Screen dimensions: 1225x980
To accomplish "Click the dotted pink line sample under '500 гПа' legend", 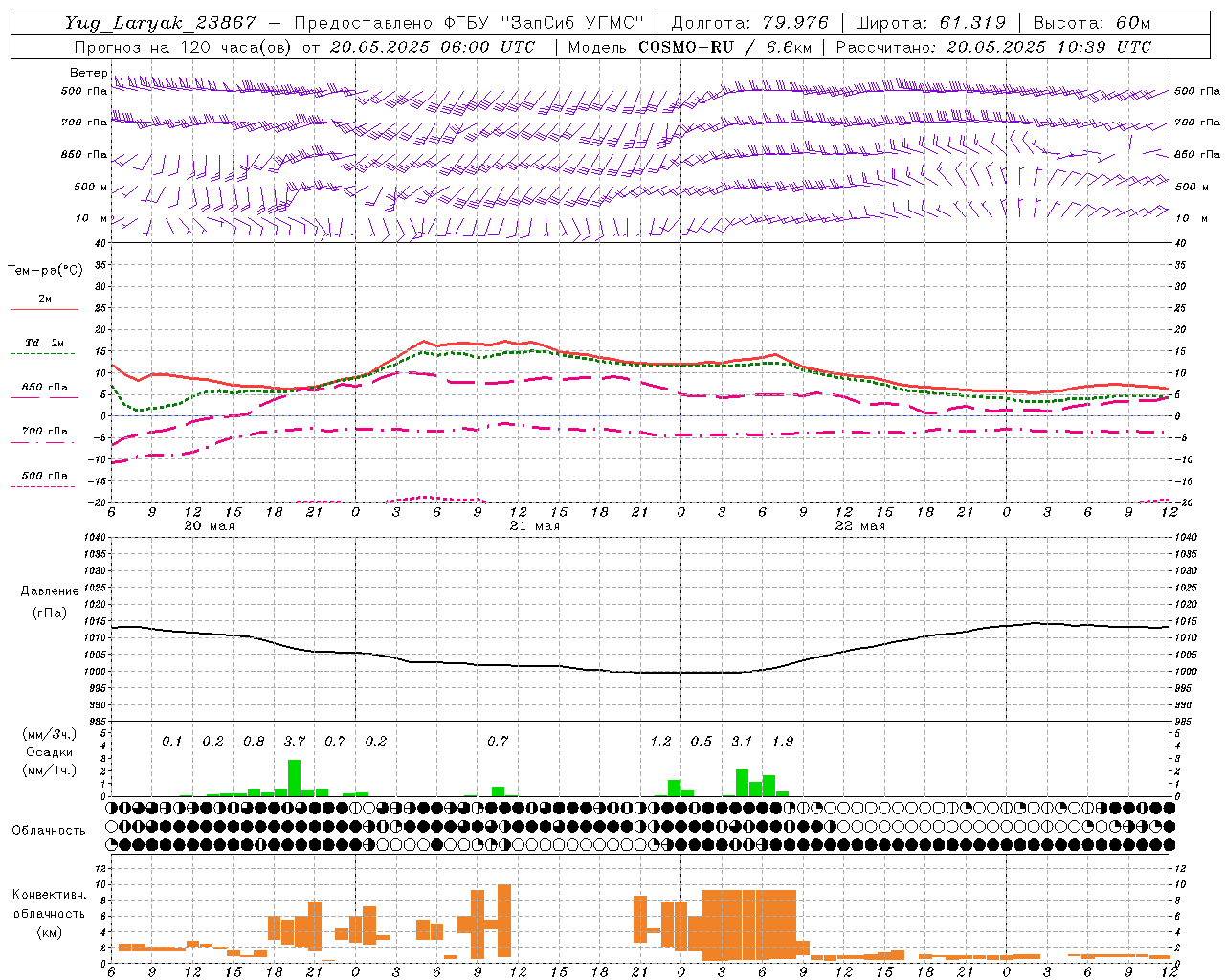I will pyautogui.click(x=43, y=486).
